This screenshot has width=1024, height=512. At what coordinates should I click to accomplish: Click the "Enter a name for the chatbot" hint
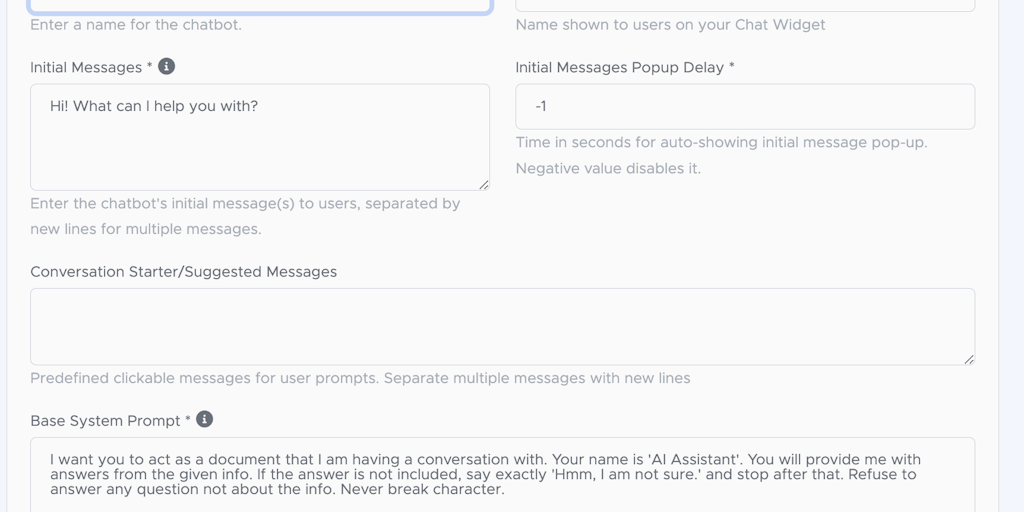click(136, 24)
